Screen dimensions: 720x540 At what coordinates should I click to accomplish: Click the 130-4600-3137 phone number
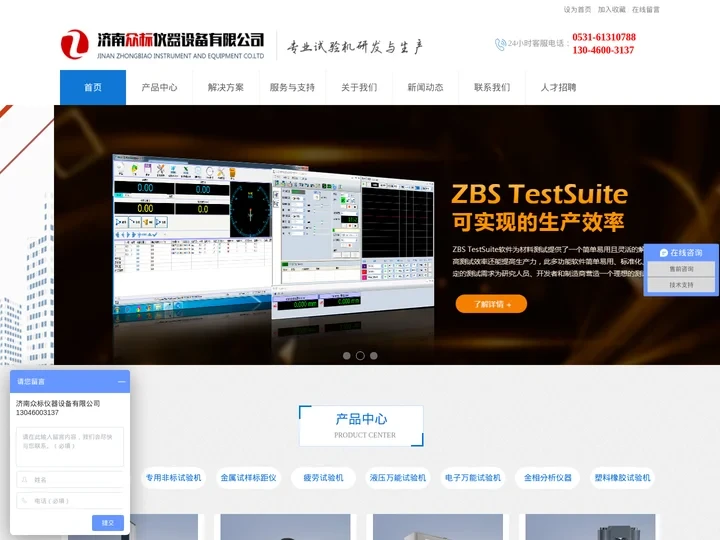pos(603,50)
